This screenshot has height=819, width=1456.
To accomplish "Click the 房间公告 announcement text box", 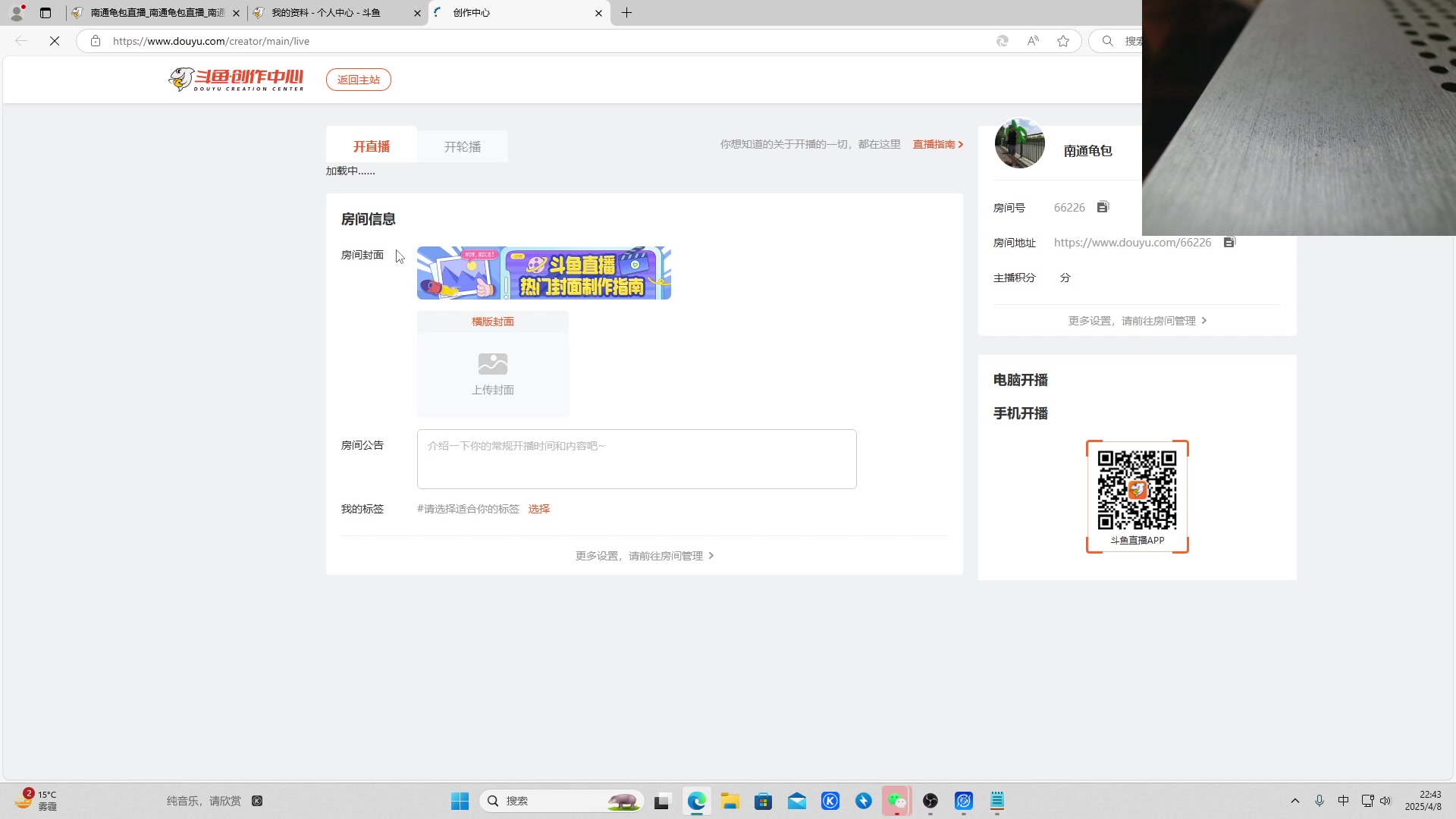I will pyautogui.click(x=637, y=460).
